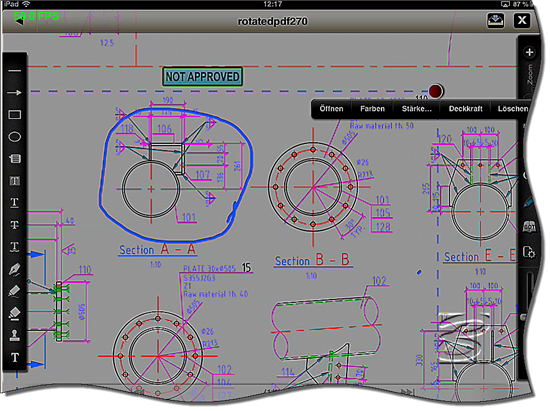This screenshot has width=550, height=411.
Task: Select the Strikethrough text tool
Action: (x=14, y=225)
